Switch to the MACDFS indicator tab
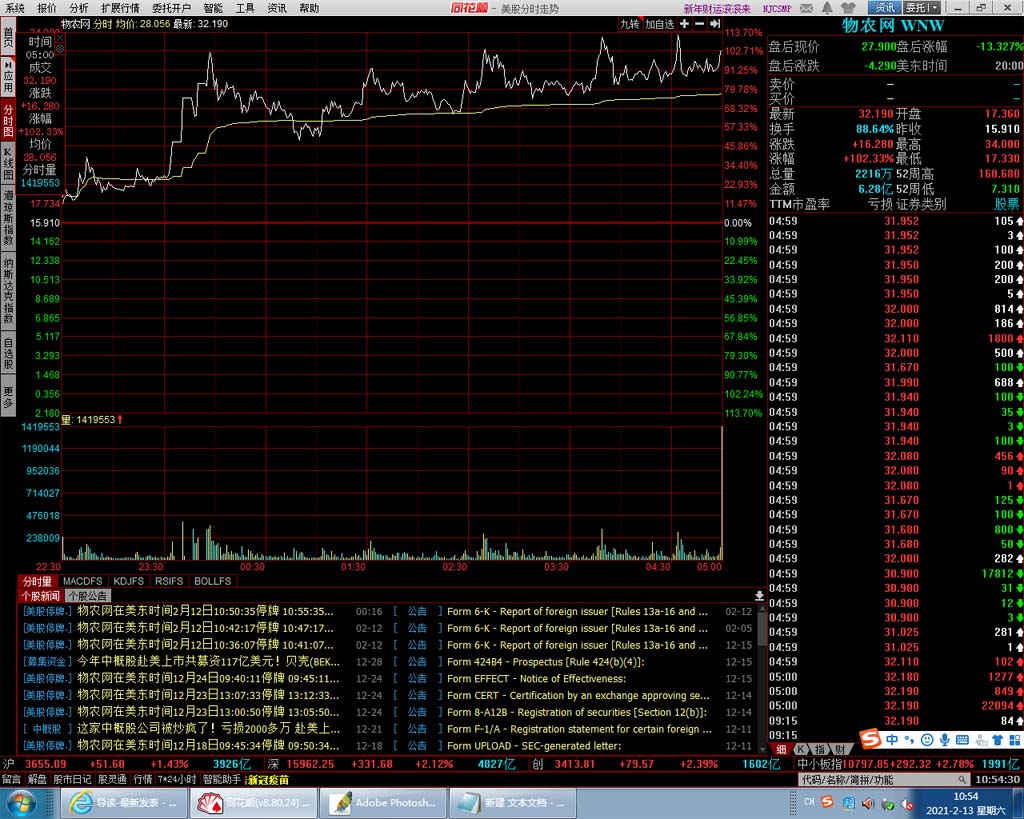 pyautogui.click(x=83, y=581)
